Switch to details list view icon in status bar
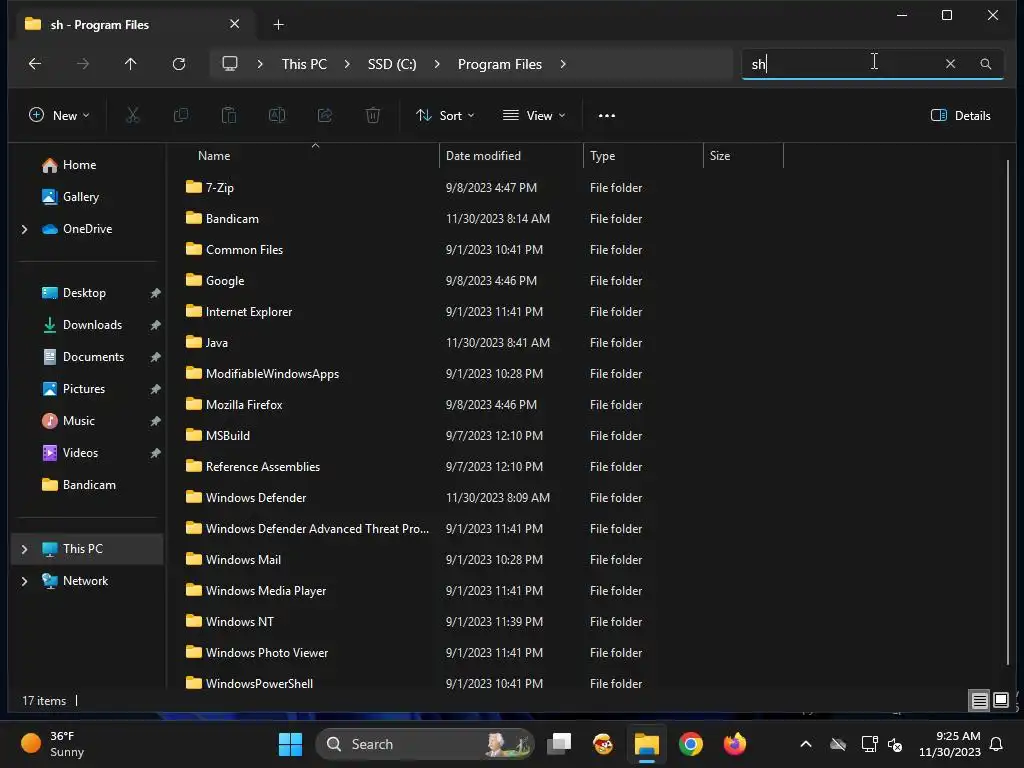Screen dimensions: 1024x768 [x=980, y=701]
